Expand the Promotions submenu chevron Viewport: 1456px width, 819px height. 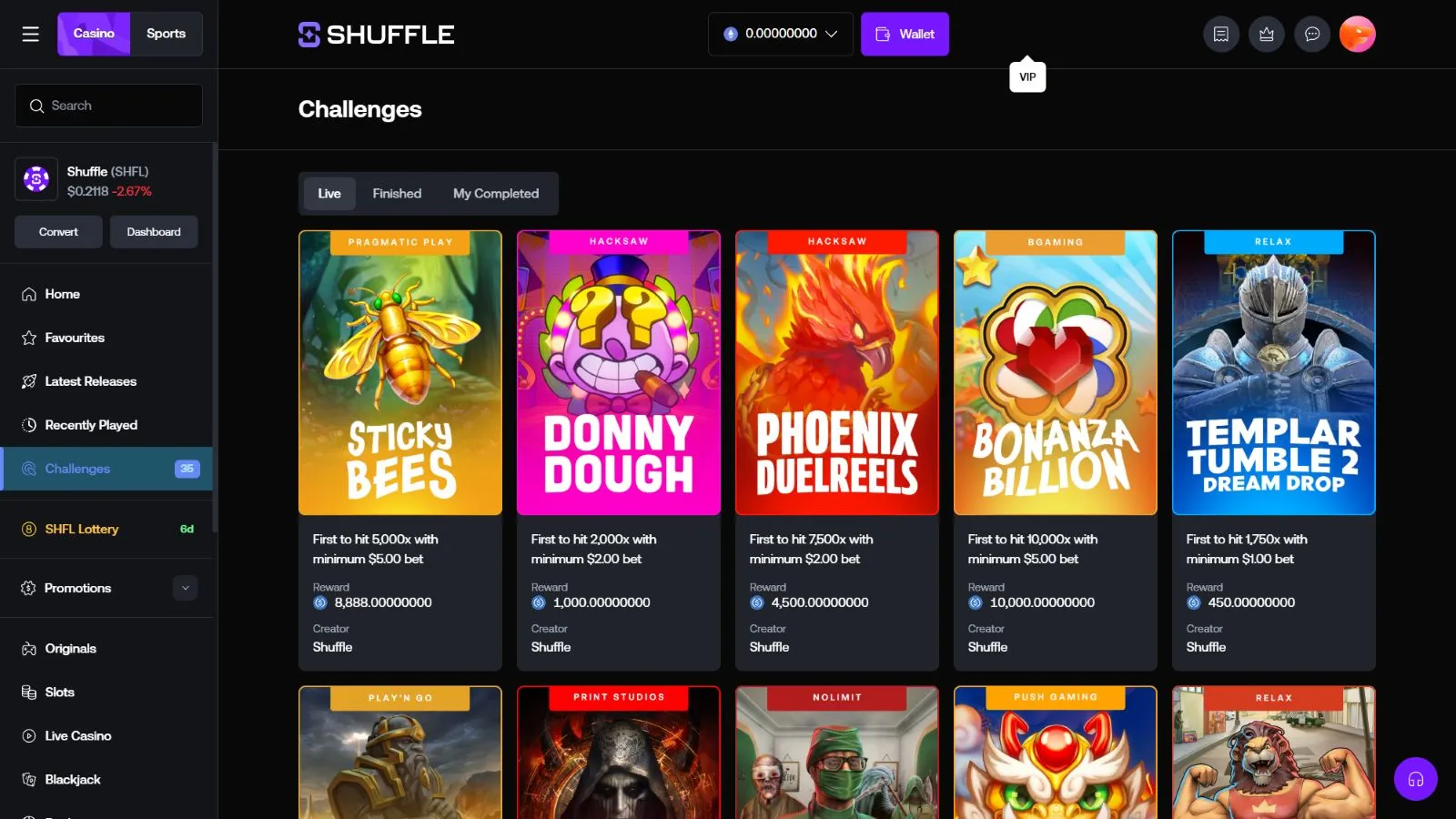pos(186,588)
